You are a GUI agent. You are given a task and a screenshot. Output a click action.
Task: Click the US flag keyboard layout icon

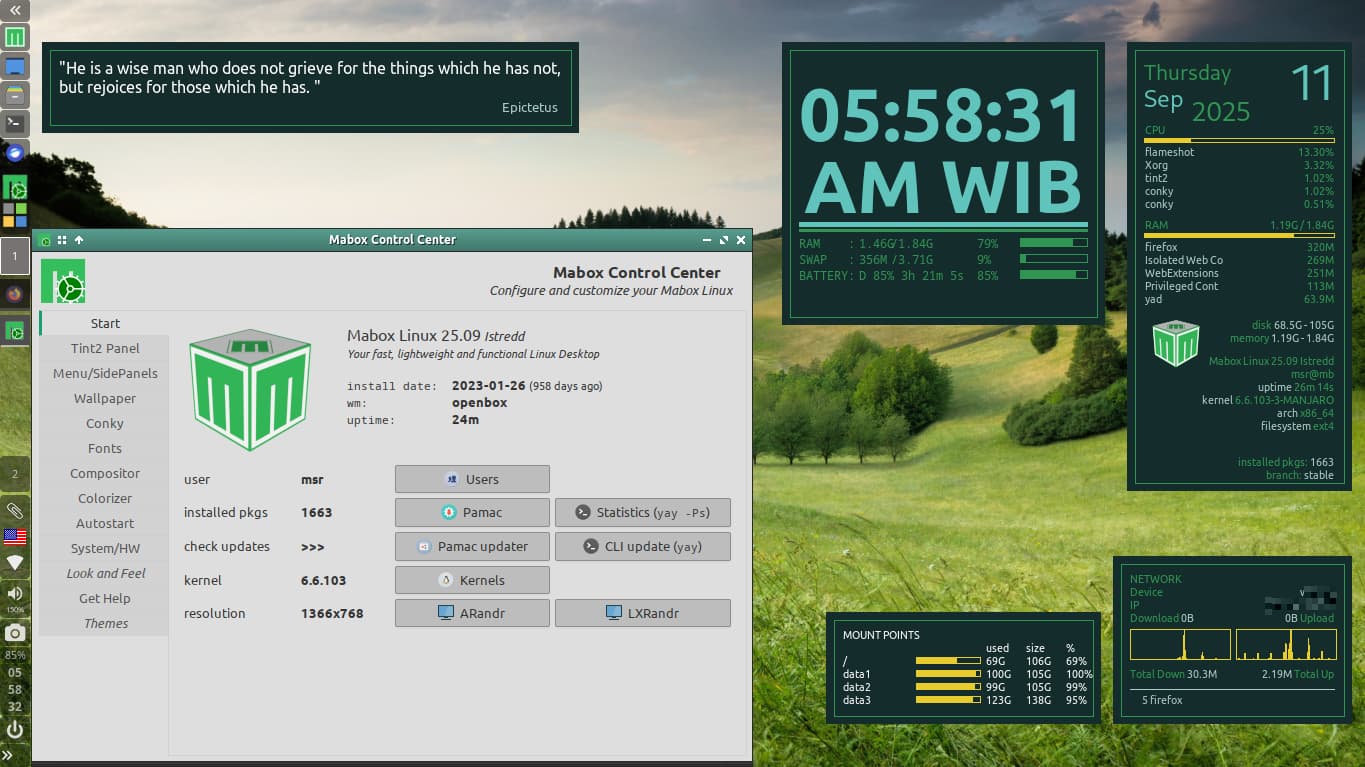pos(15,537)
